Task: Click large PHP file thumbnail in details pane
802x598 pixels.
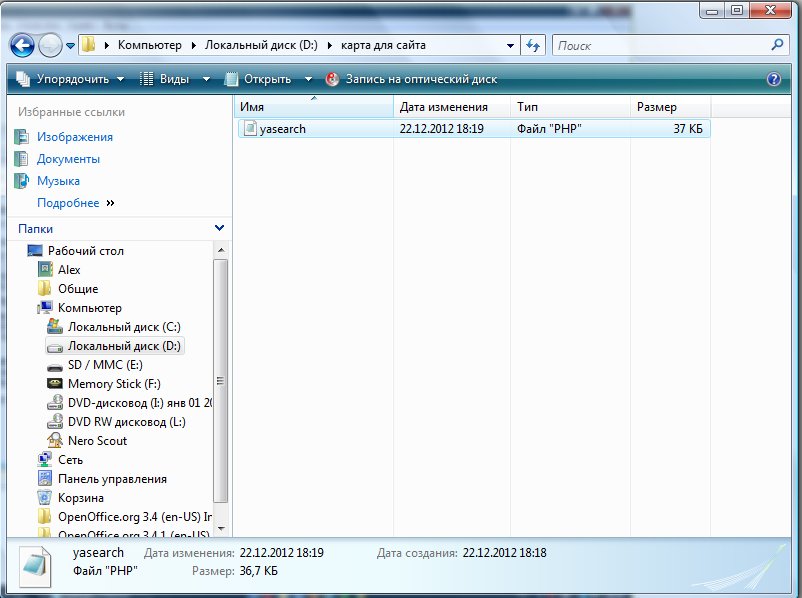Action: click(x=36, y=566)
